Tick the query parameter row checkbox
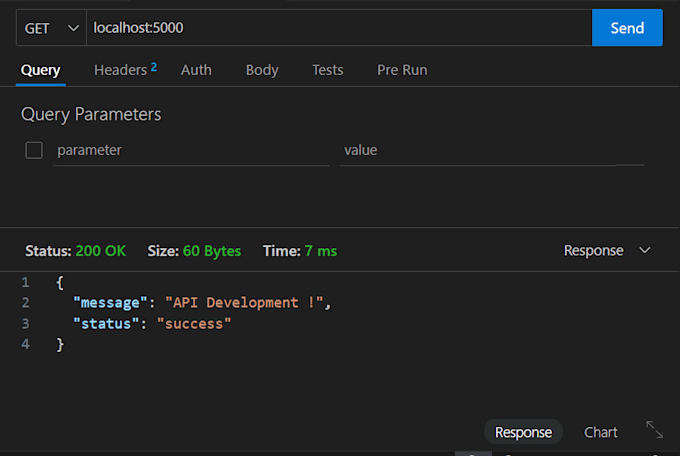Image resolution: width=680 pixels, height=456 pixels. click(34, 151)
